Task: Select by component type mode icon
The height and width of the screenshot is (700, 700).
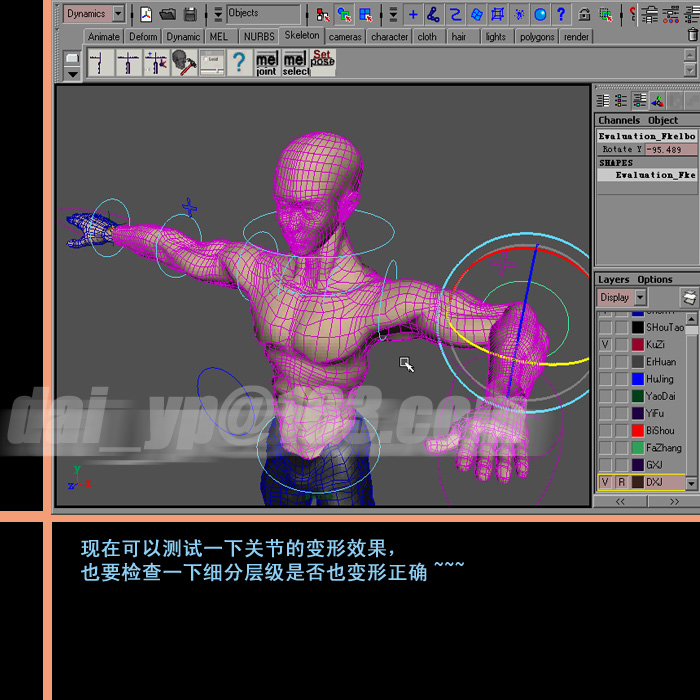Action: point(366,14)
